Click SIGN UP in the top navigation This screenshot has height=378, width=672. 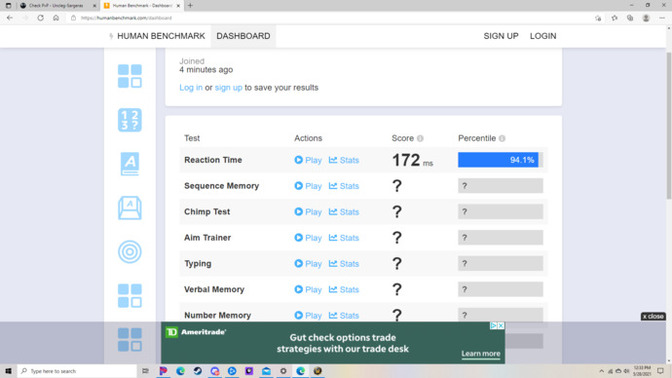click(x=501, y=36)
